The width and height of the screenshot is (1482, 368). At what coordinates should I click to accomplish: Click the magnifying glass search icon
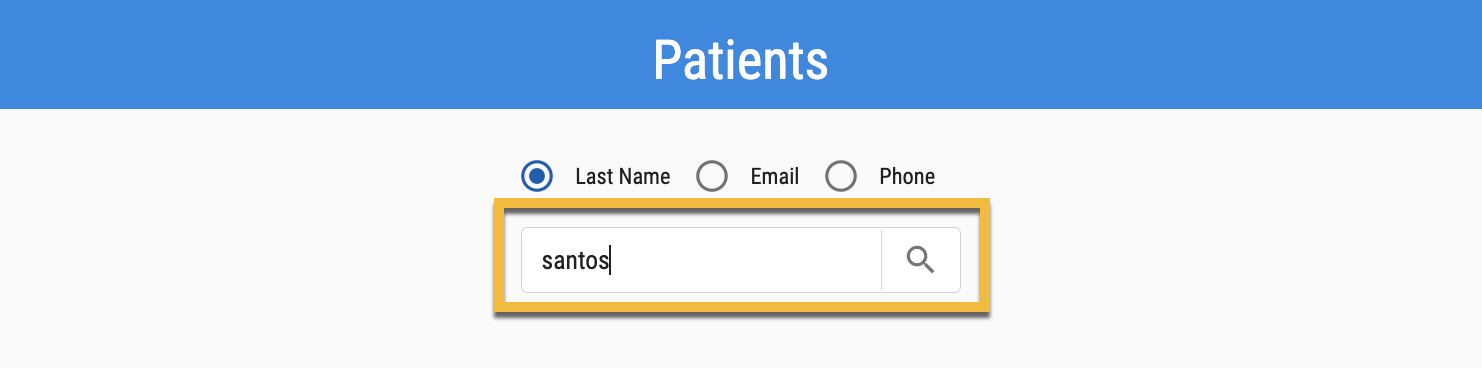coord(920,260)
